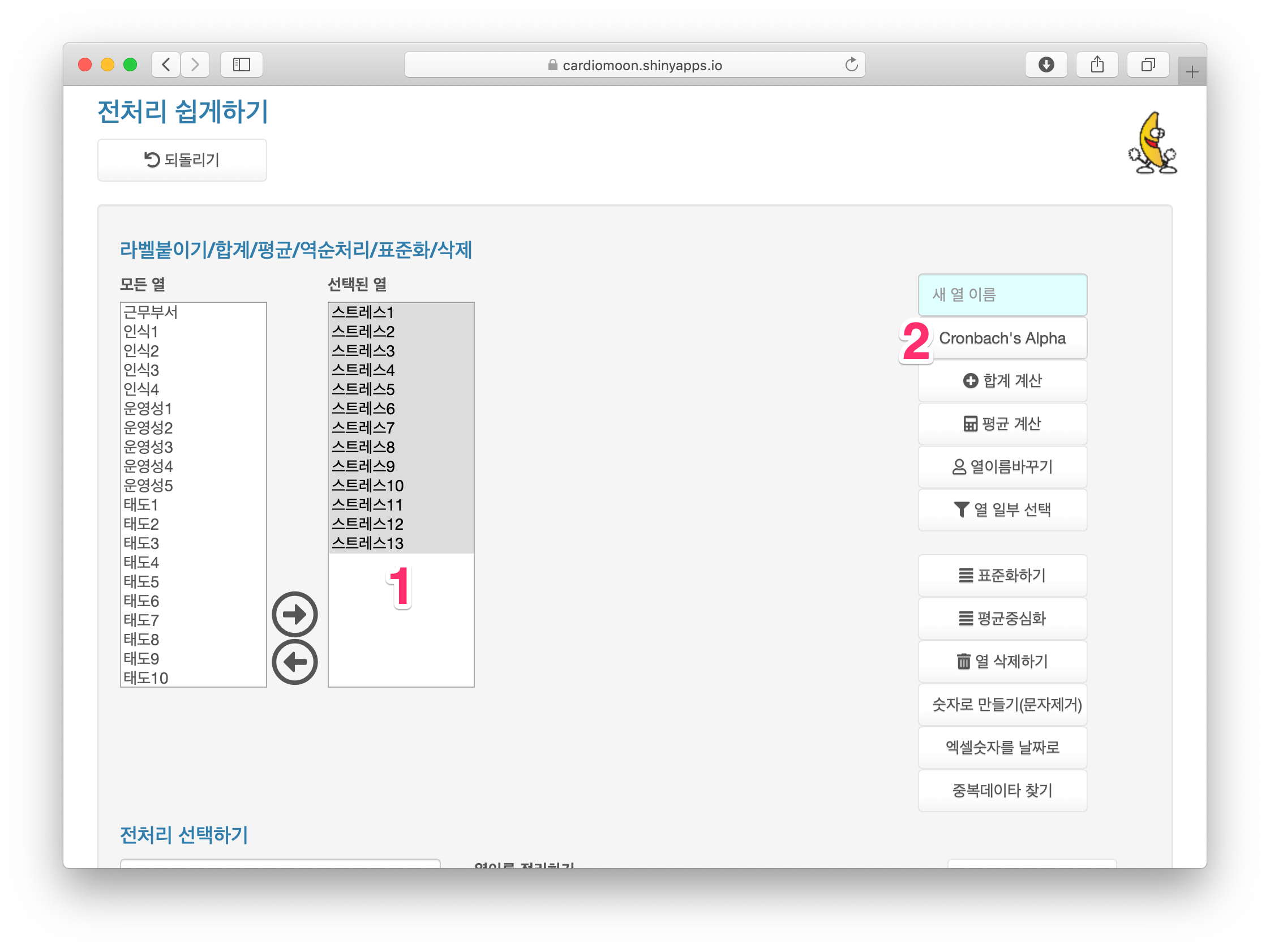This screenshot has width=1270, height=952.
Task: Click the right arrow move-column icon
Action: [294, 614]
